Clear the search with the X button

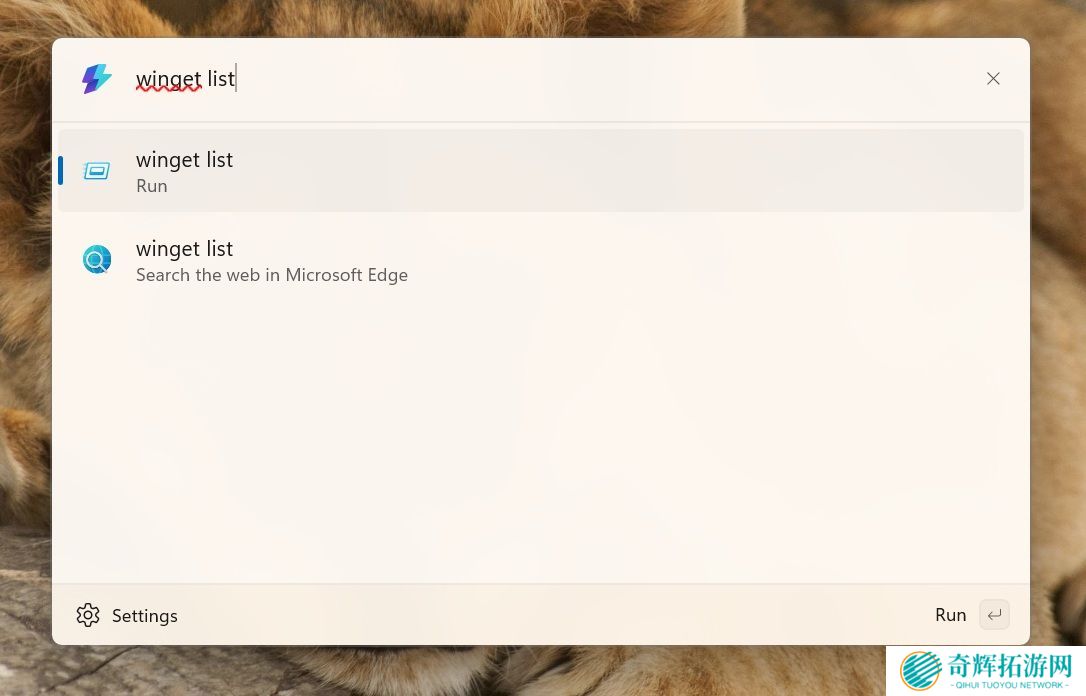click(x=993, y=79)
